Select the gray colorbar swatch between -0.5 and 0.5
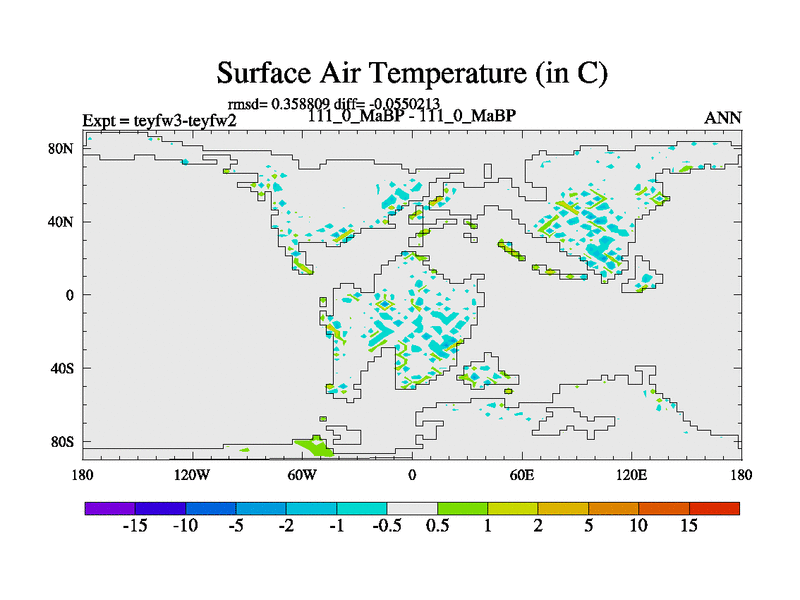Screen dimensions: 800x600 (412, 508)
